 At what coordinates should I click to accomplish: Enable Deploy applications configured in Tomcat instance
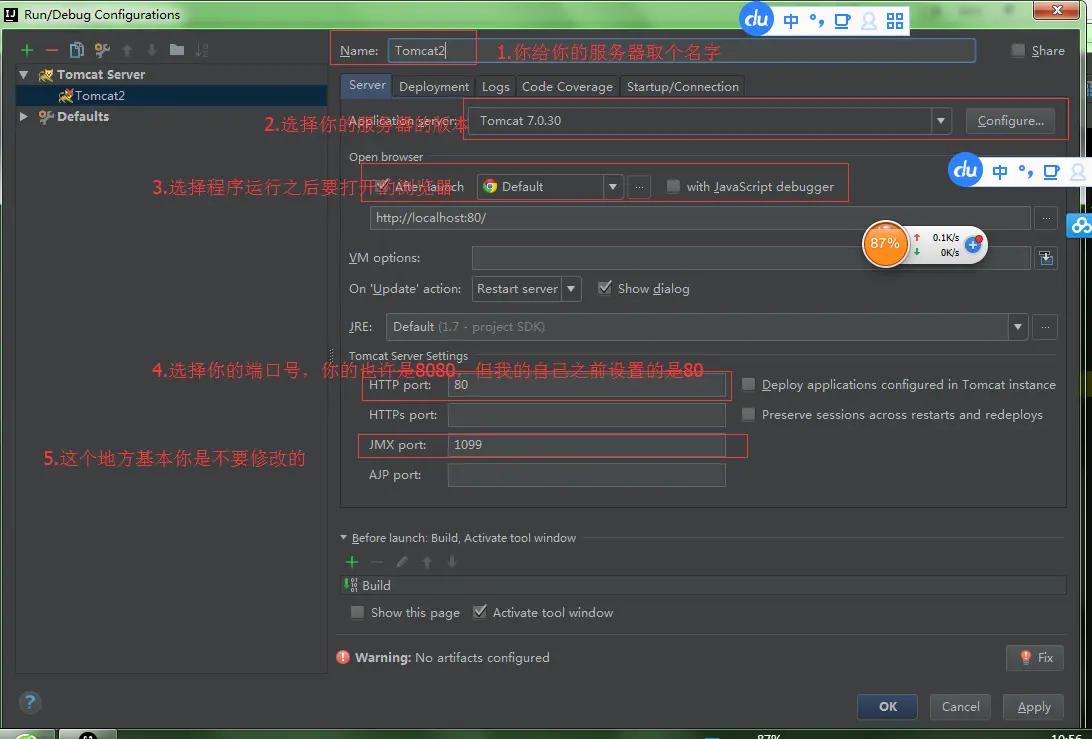click(748, 384)
